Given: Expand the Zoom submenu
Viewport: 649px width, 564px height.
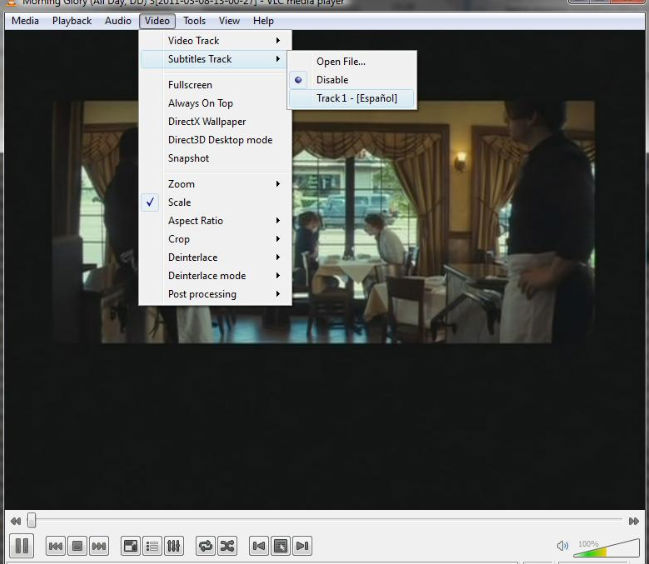Looking at the screenshot, I should coord(215,184).
